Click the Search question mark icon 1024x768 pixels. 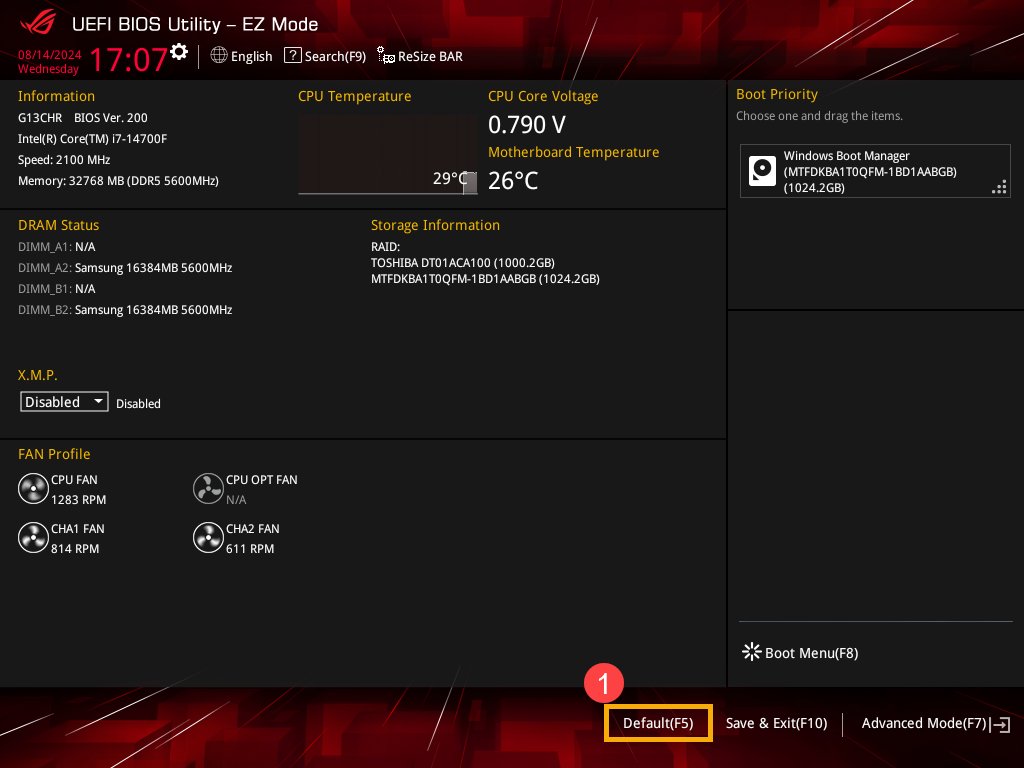pos(293,56)
